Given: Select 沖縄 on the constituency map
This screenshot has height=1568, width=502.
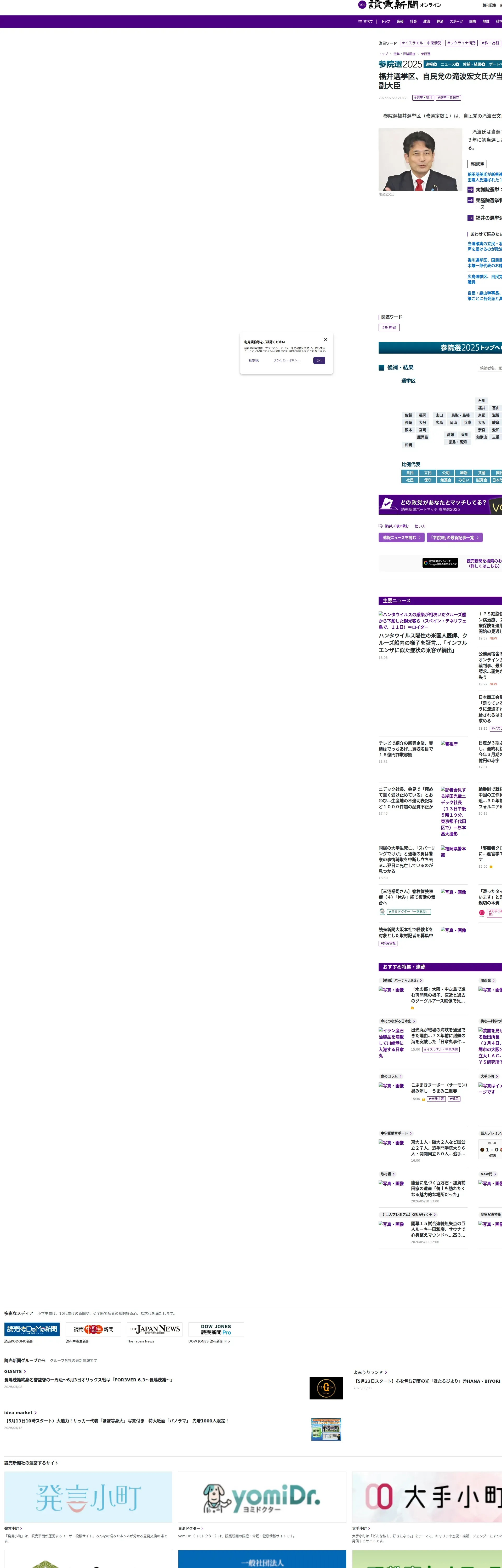Looking at the screenshot, I should [x=408, y=445].
